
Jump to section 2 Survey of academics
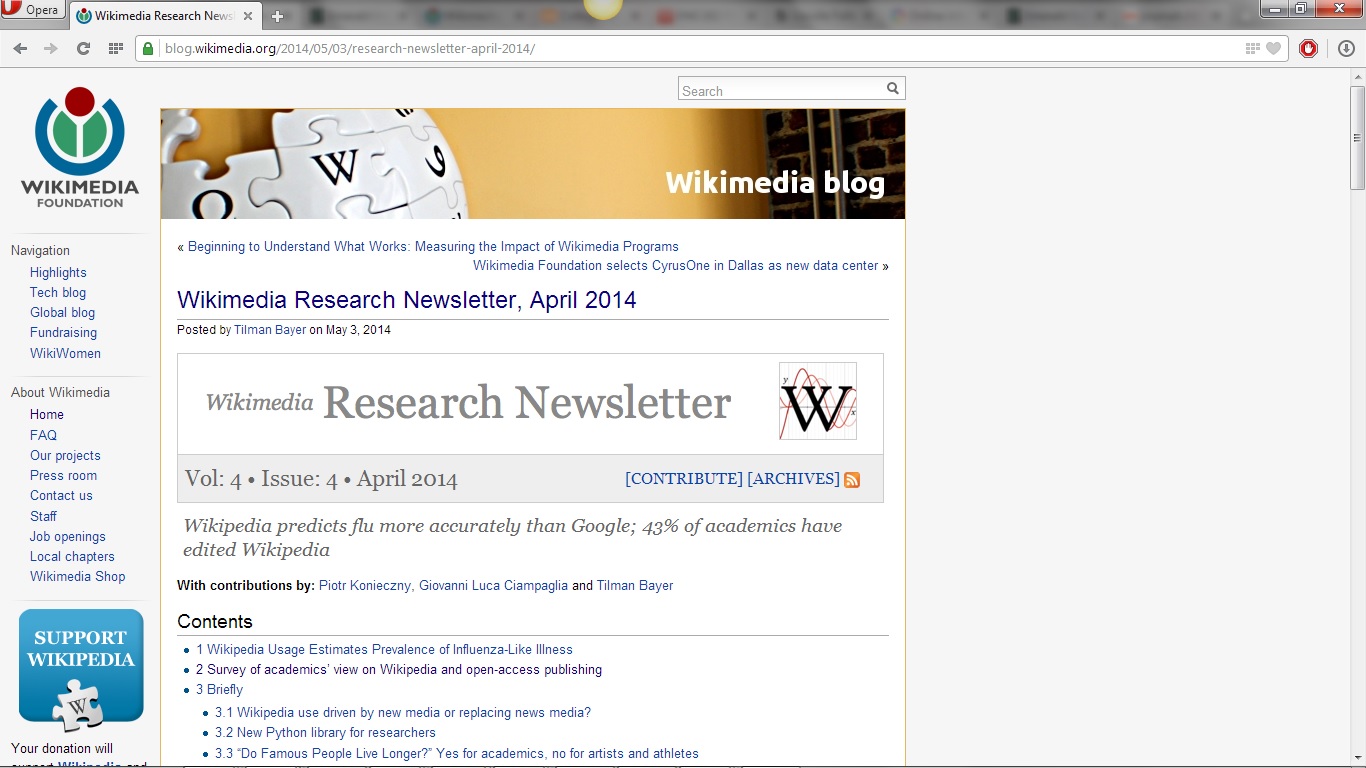pyautogui.click(x=399, y=669)
